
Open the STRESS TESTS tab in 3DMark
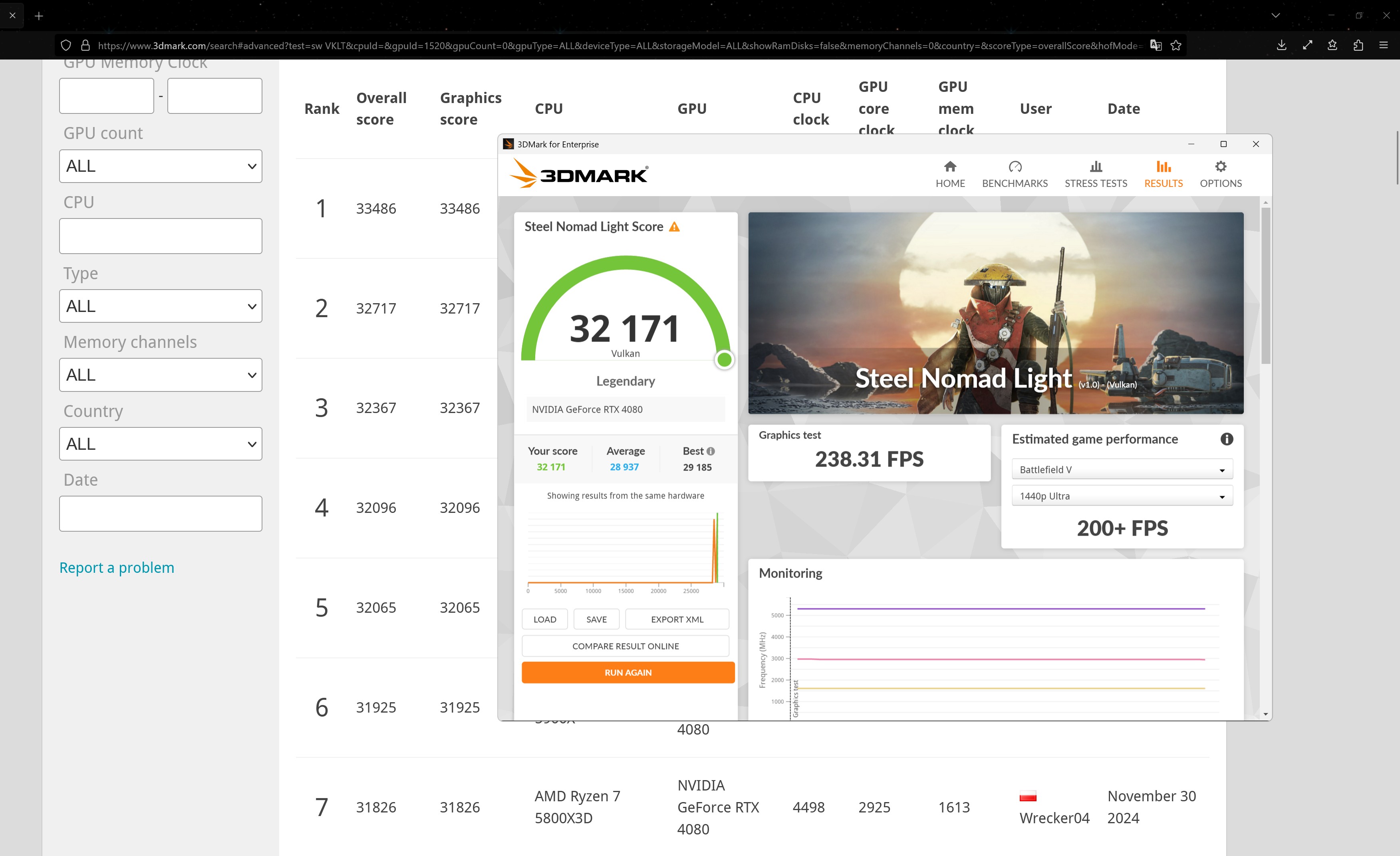pyautogui.click(x=1096, y=175)
